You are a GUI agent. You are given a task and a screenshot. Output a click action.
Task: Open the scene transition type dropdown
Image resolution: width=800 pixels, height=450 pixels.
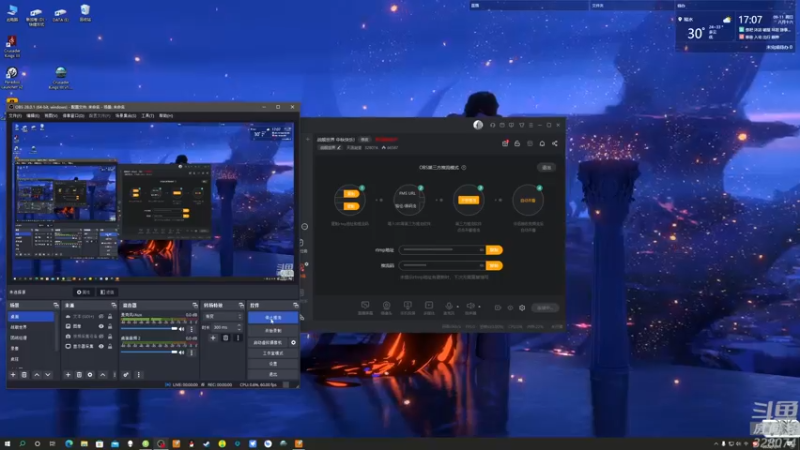pyautogui.click(x=223, y=316)
